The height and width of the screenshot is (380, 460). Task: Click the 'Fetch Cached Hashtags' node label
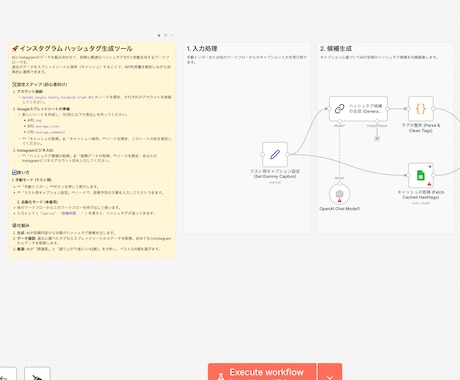[x=421, y=195]
